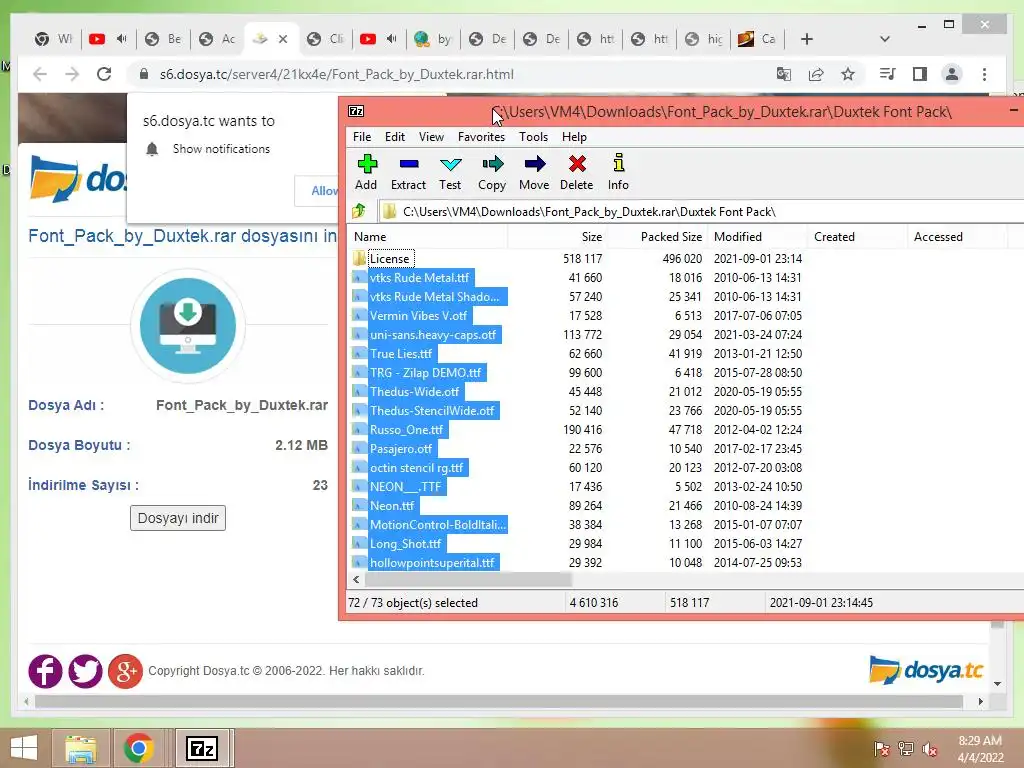Viewport: 1024px width, 768px height.
Task: Open the Help menu in 7-Zip
Action: (x=574, y=136)
